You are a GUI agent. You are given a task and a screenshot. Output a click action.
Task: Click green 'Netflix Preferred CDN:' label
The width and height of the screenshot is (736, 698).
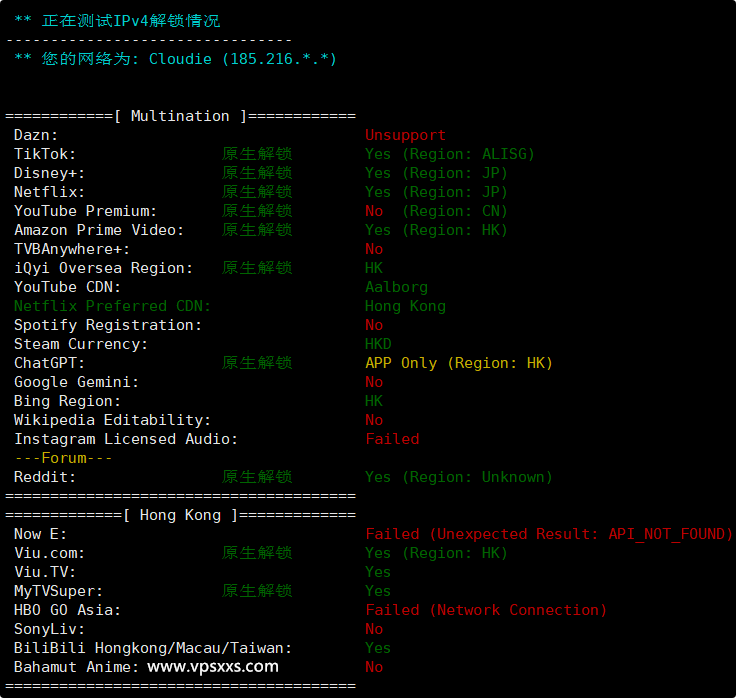(112, 306)
